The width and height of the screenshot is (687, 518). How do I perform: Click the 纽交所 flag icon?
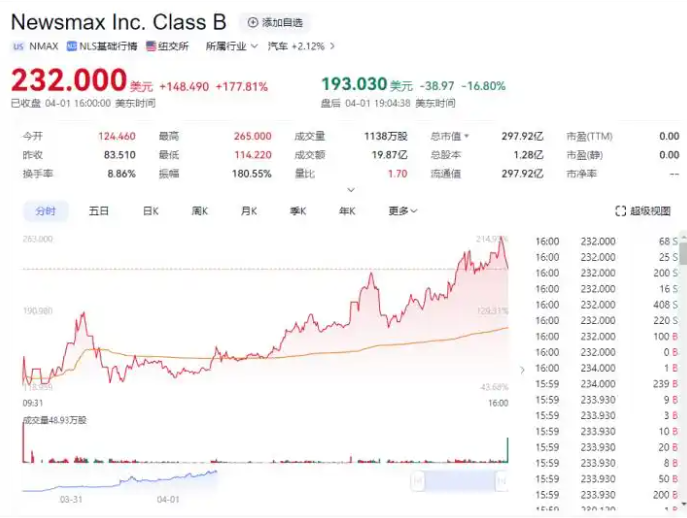(x=151, y=46)
